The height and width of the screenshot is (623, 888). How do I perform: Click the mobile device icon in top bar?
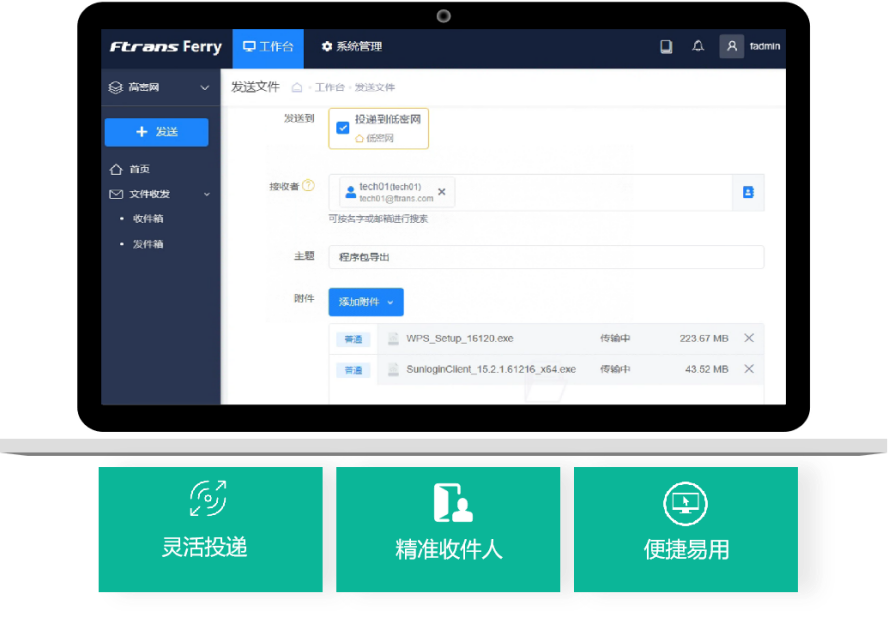[x=665, y=46]
